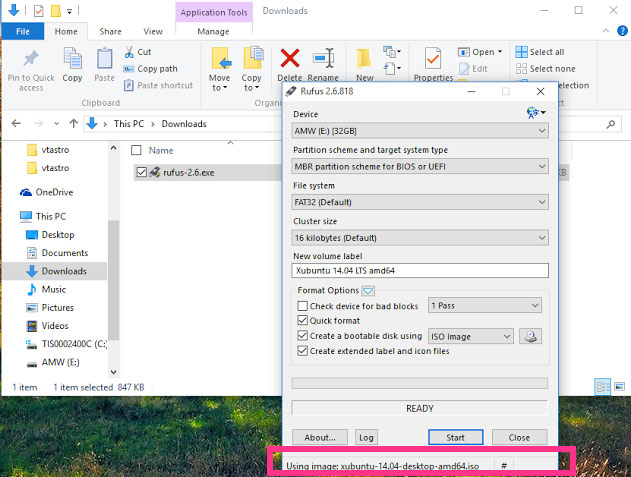This screenshot has width=631, height=477.
Task: Click the quick access New folder icon
Action: 56,11
